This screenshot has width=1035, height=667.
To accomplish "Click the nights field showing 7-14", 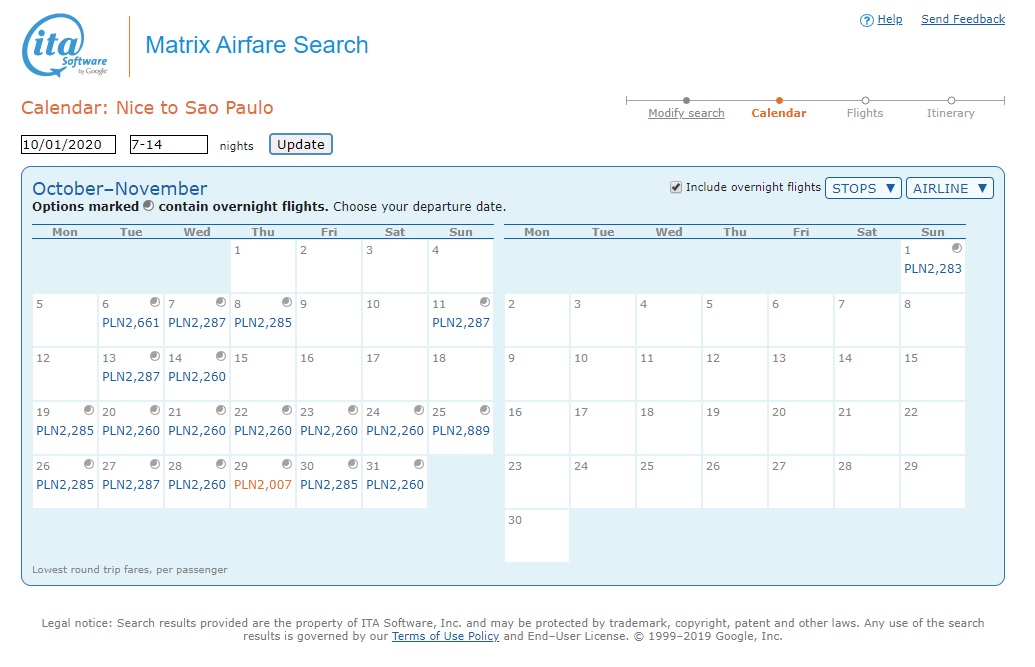I will pyautogui.click(x=168, y=145).
